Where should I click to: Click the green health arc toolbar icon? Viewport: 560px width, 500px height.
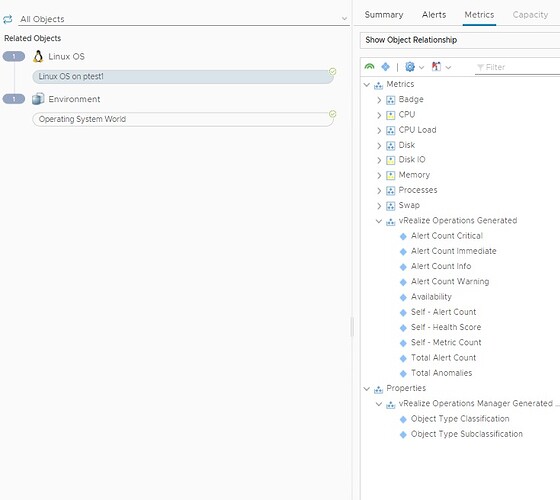[369, 67]
